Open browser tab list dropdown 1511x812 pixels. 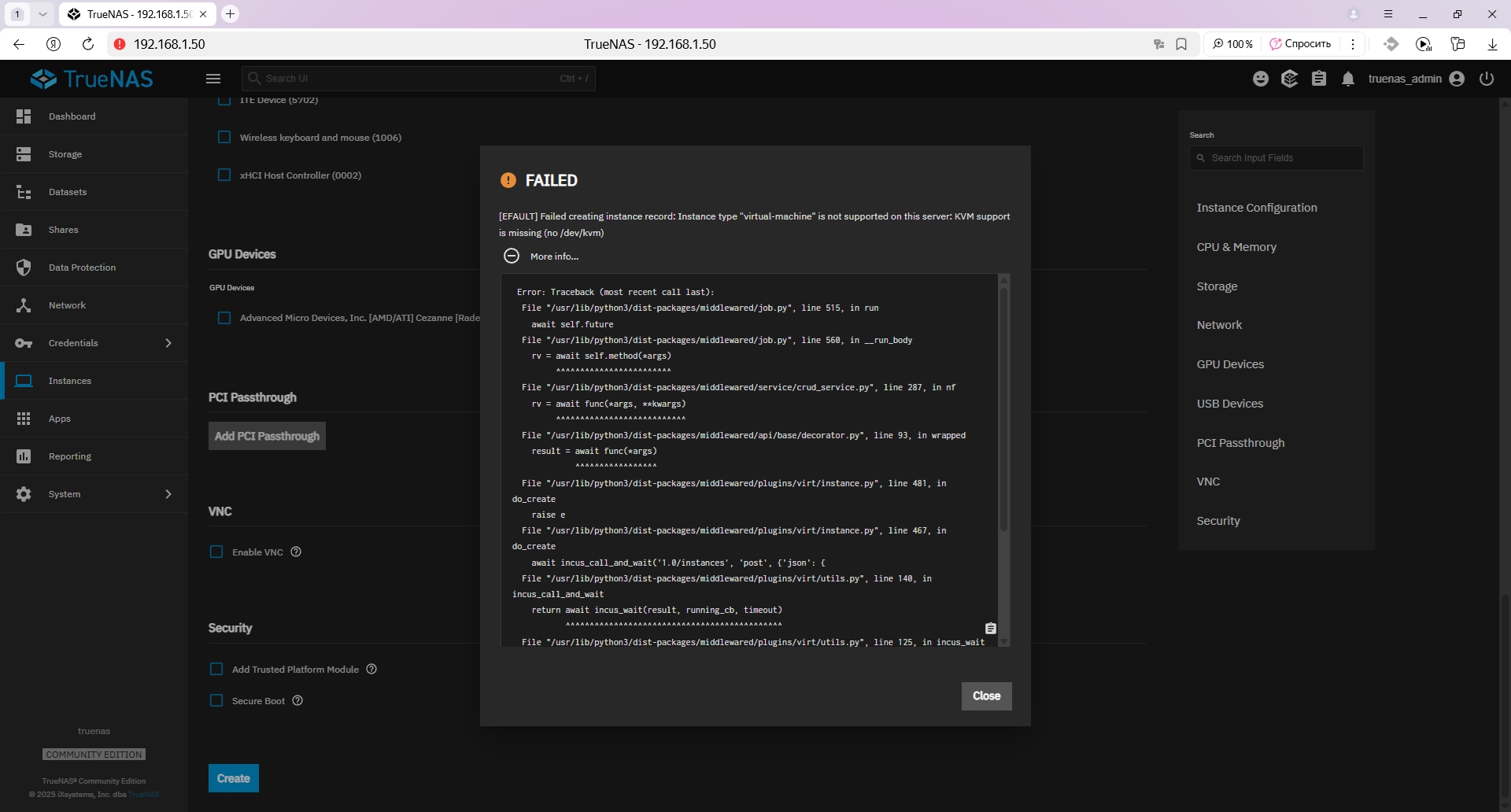[42, 14]
